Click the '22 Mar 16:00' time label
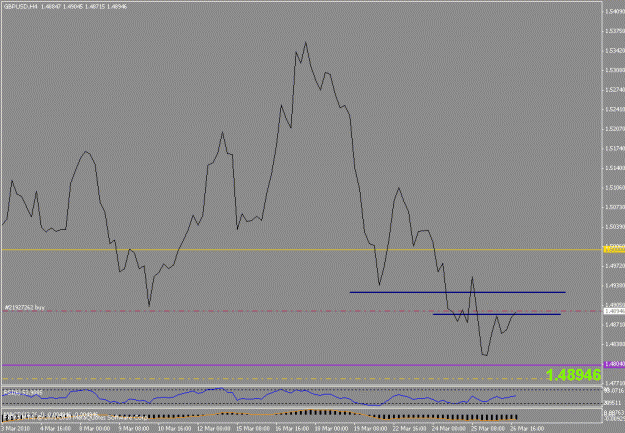The width and height of the screenshot is (625, 433). click(409, 429)
